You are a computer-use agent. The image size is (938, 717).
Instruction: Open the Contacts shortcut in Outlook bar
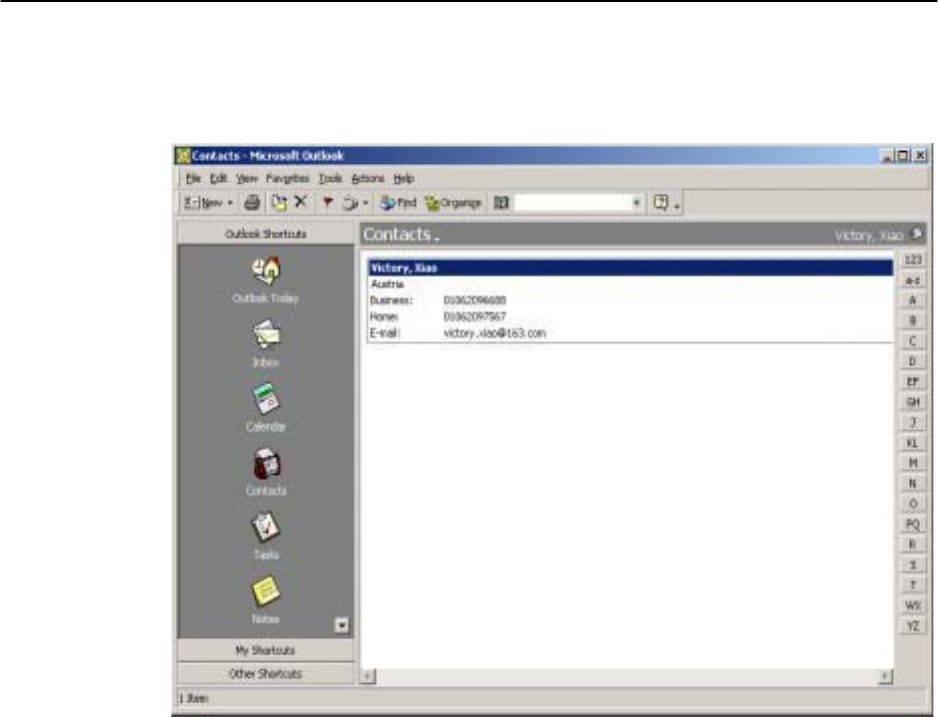[266, 472]
